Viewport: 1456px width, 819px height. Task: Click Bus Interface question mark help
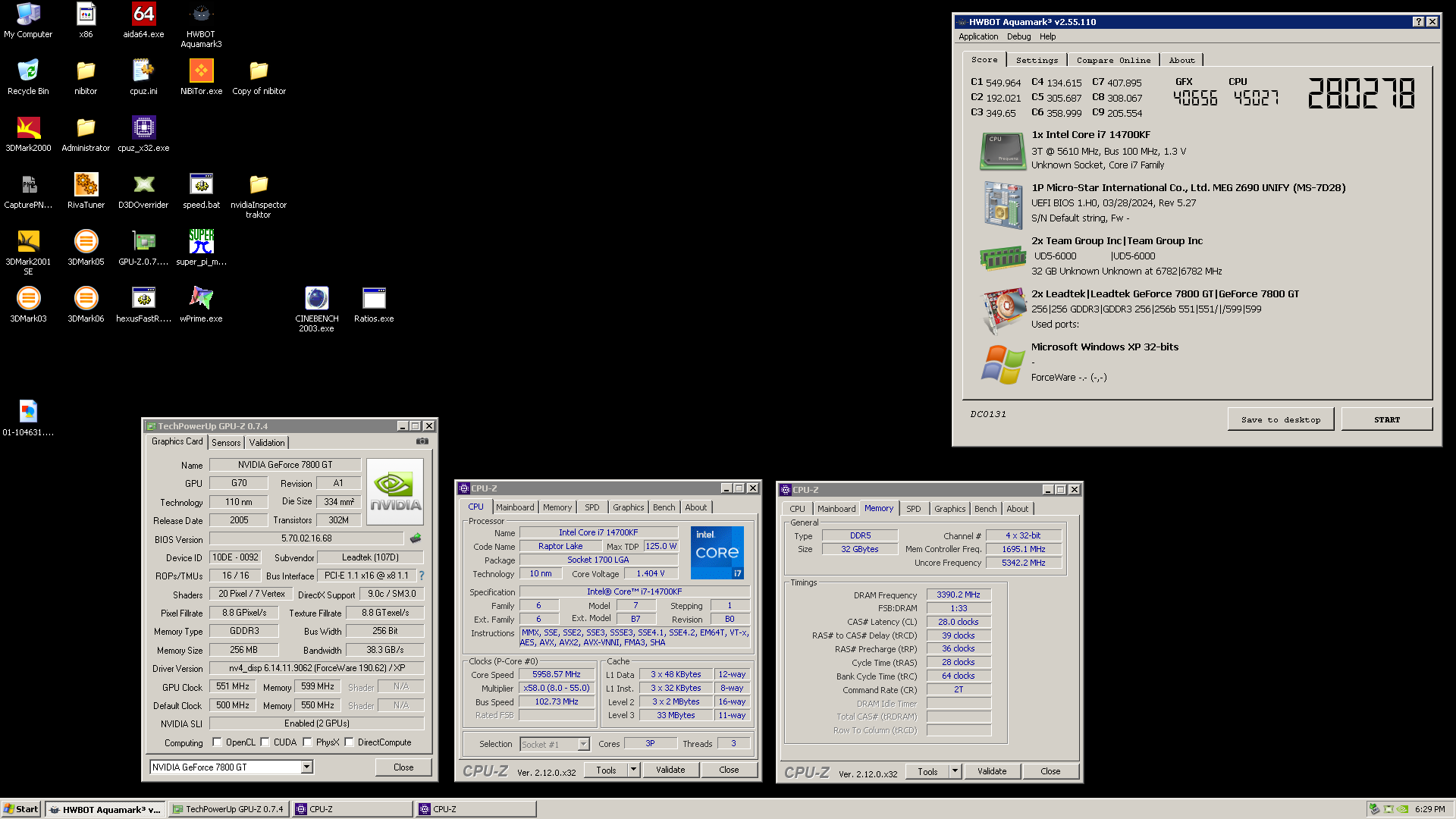coord(422,576)
